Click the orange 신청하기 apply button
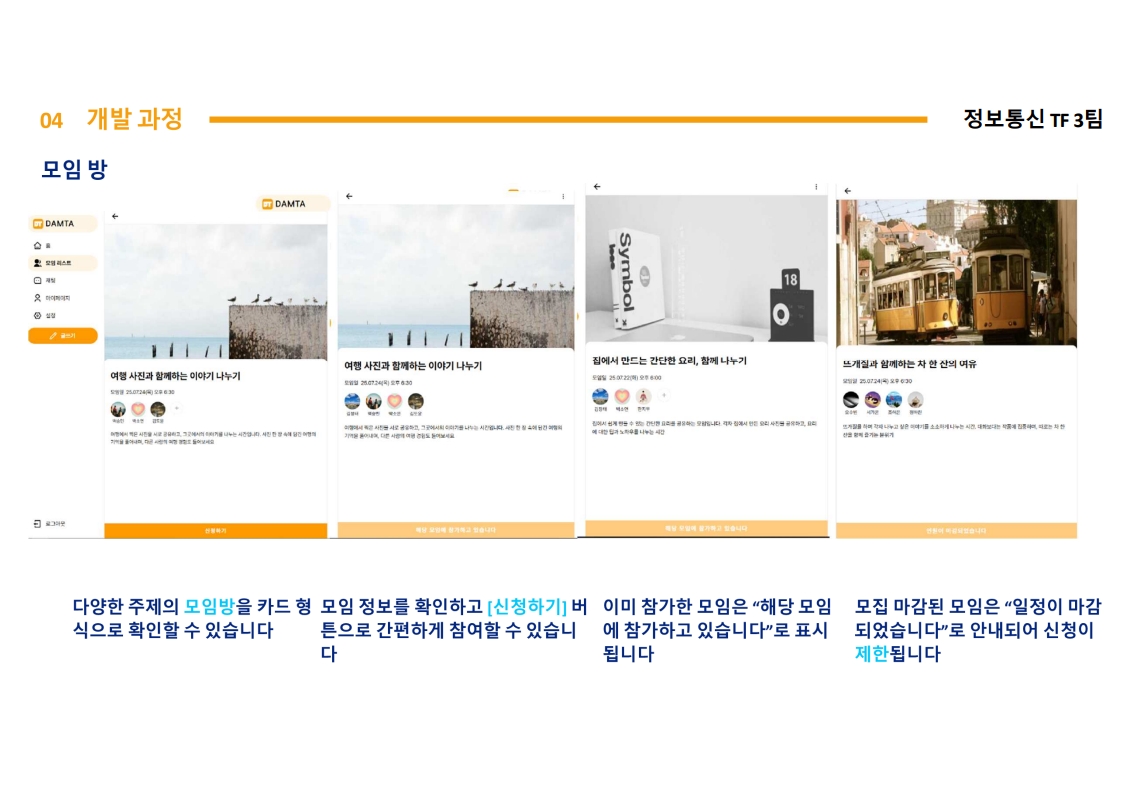Screen dimensions: 1122x793 [215, 530]
